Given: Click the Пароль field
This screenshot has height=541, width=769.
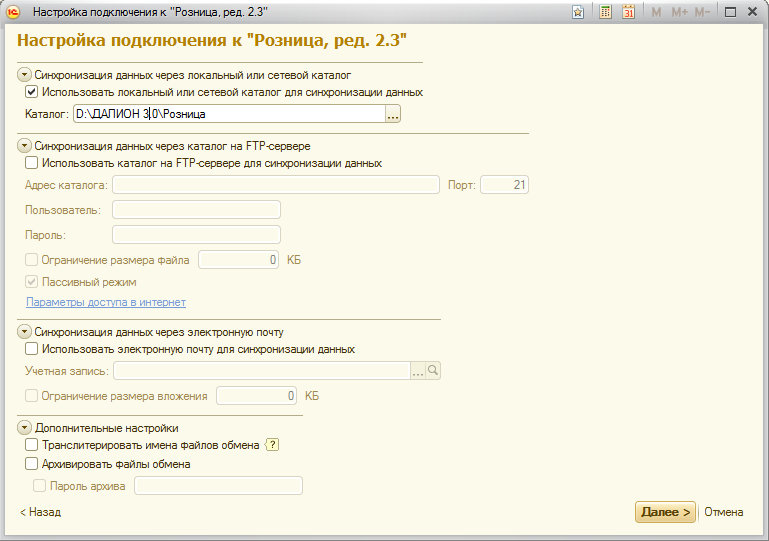Looking at the screenshot, I should coord(196,235).
